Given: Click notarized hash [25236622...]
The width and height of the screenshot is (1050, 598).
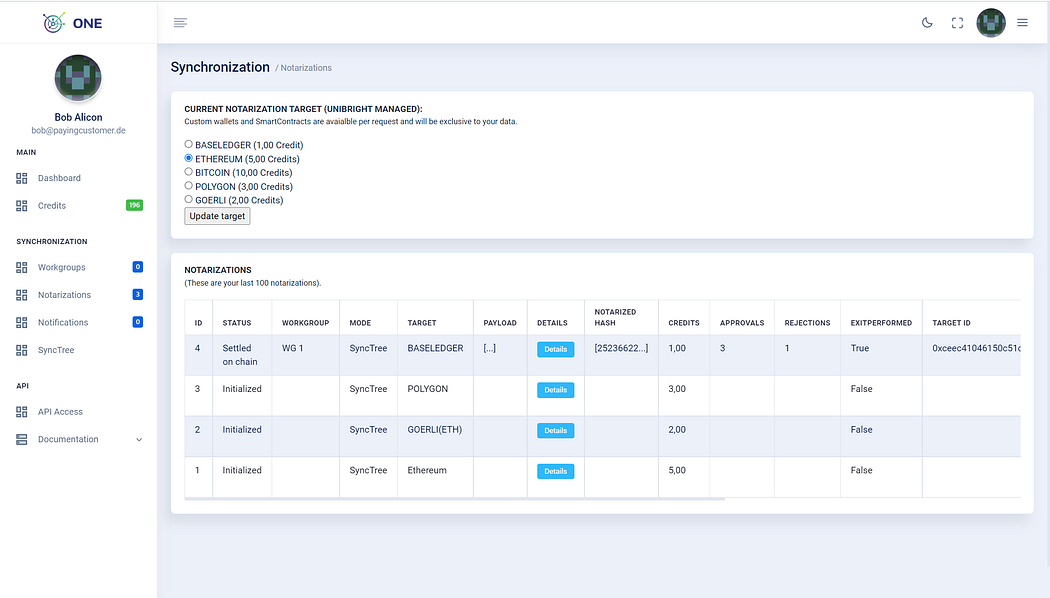Looking at the screenshot, I should (621, 348).
